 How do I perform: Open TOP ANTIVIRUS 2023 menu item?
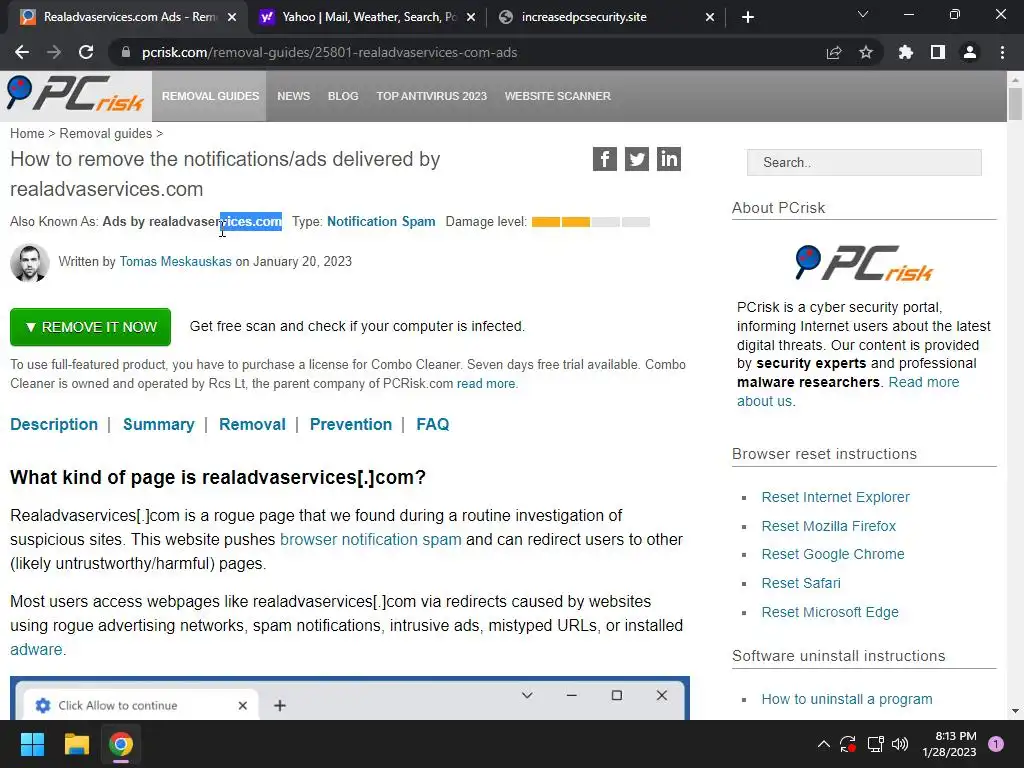(432, 96)
